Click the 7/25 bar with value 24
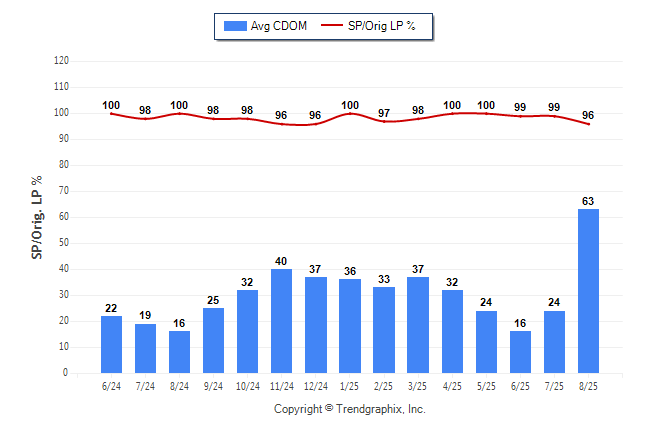The image size is (646, 434). [x=555, y=342]
